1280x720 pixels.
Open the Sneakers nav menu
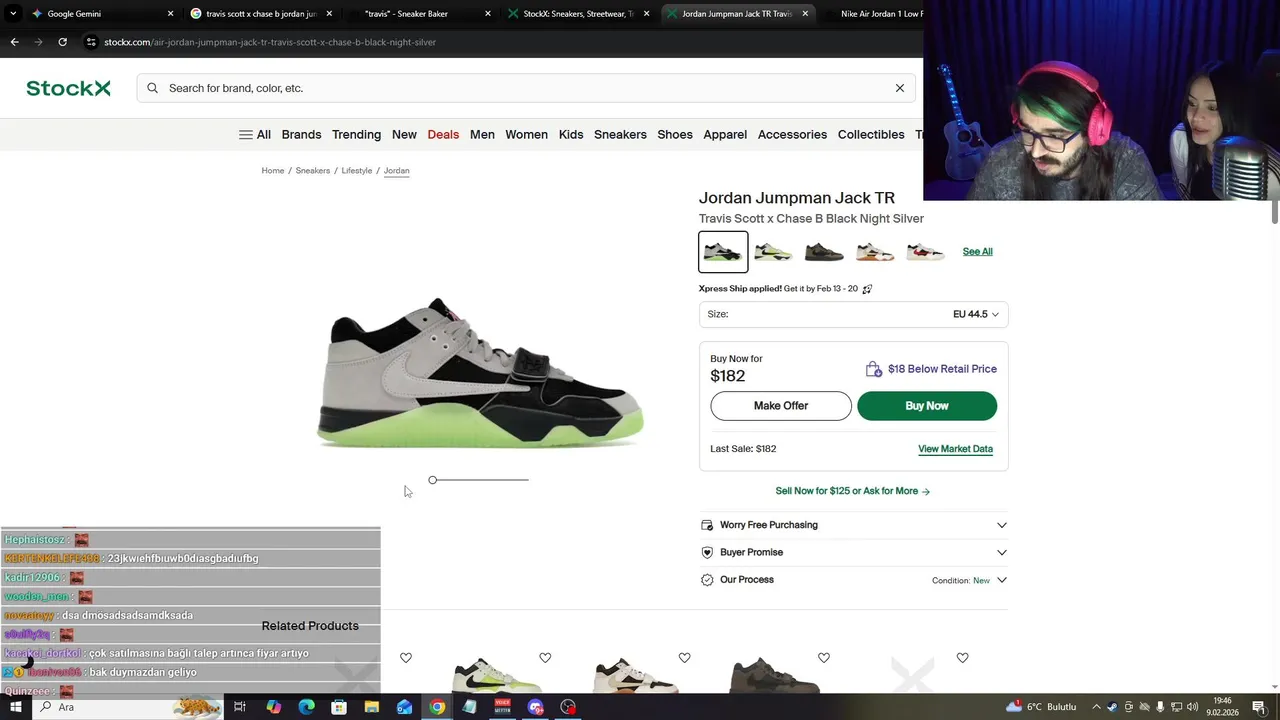(x=620, y=134)
